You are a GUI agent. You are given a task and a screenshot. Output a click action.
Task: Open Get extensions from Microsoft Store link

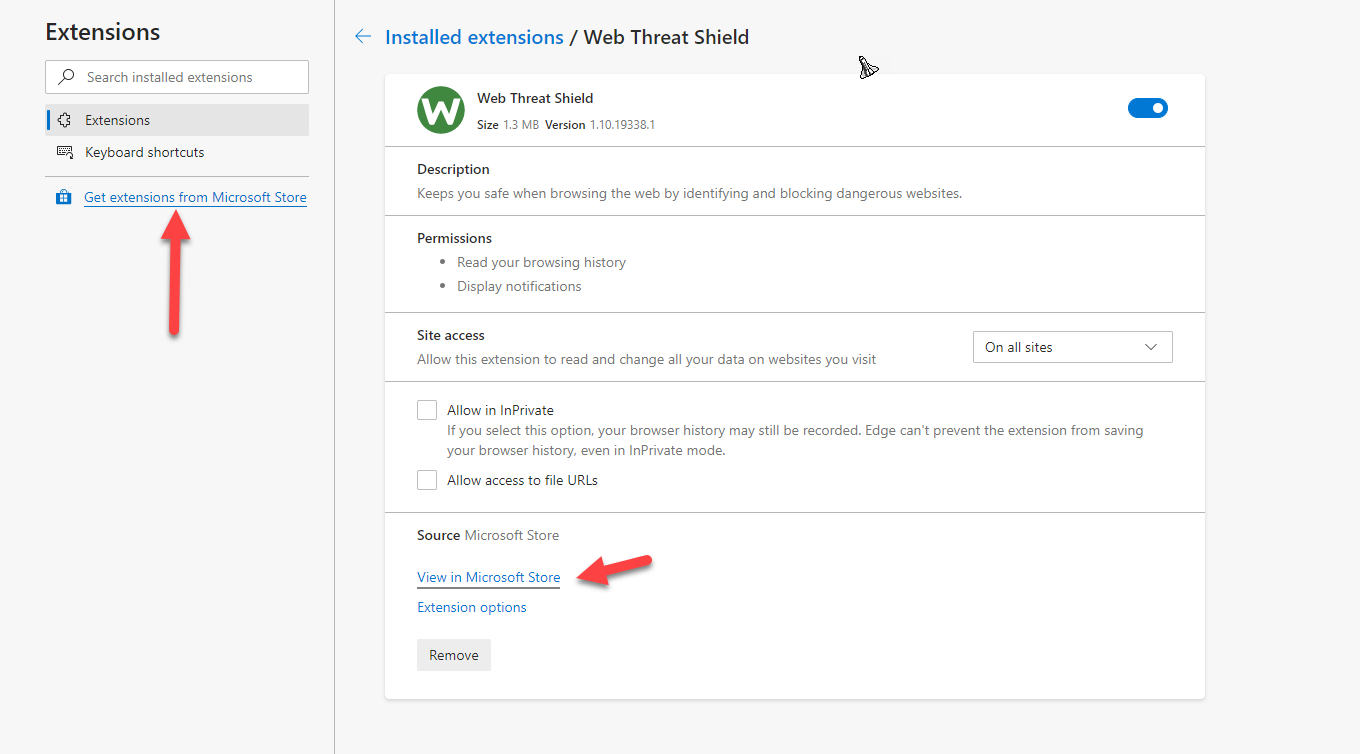[x=195, y=197]
